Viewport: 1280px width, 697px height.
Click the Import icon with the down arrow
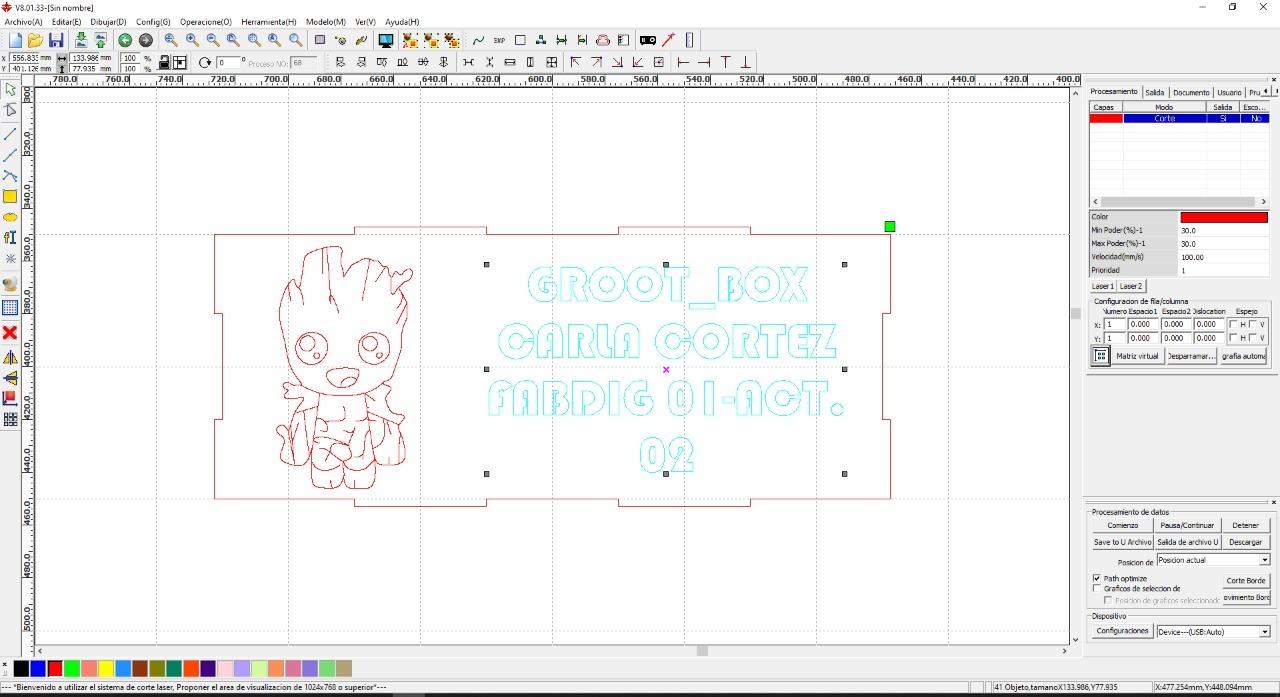click(x=81, y=40)
